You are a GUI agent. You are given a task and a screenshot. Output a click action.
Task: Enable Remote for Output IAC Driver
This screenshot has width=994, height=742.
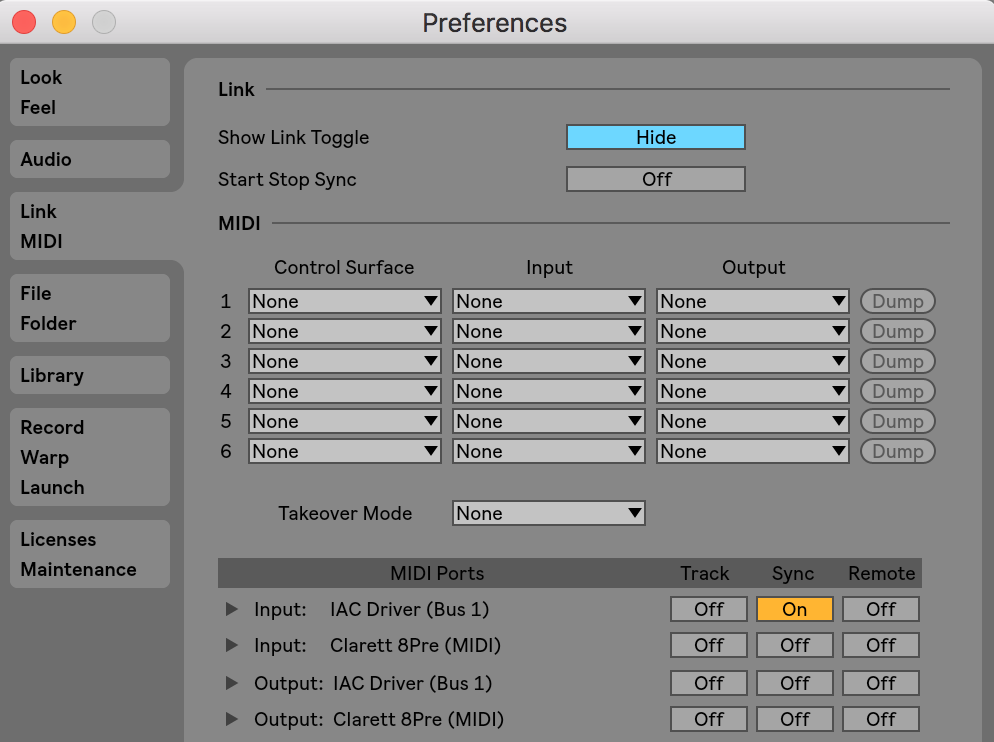[881, 683]
